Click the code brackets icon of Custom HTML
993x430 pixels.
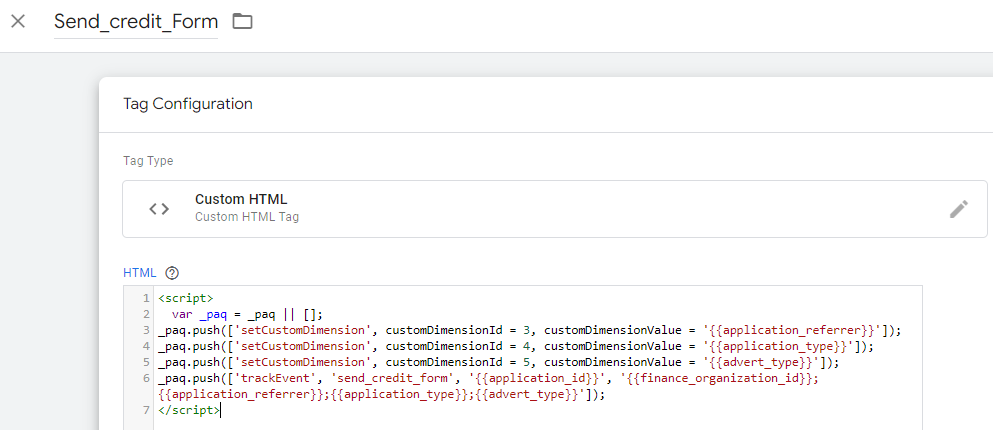click(x=159, y=208)
